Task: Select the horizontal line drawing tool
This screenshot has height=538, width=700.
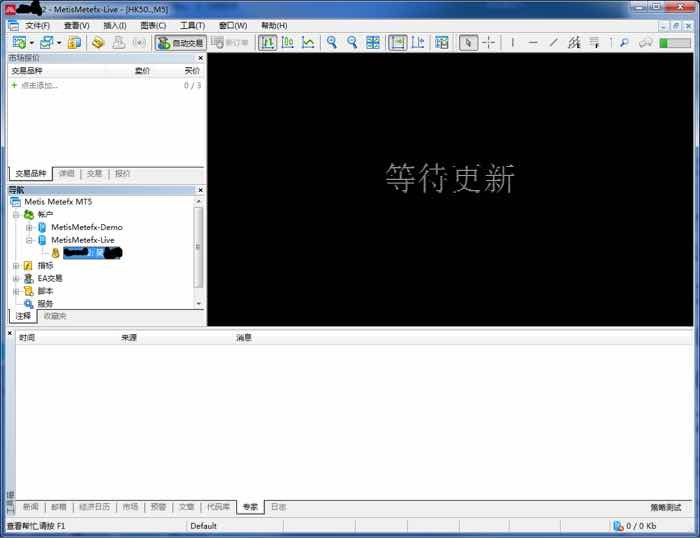Action: click(x=533, y=42)
